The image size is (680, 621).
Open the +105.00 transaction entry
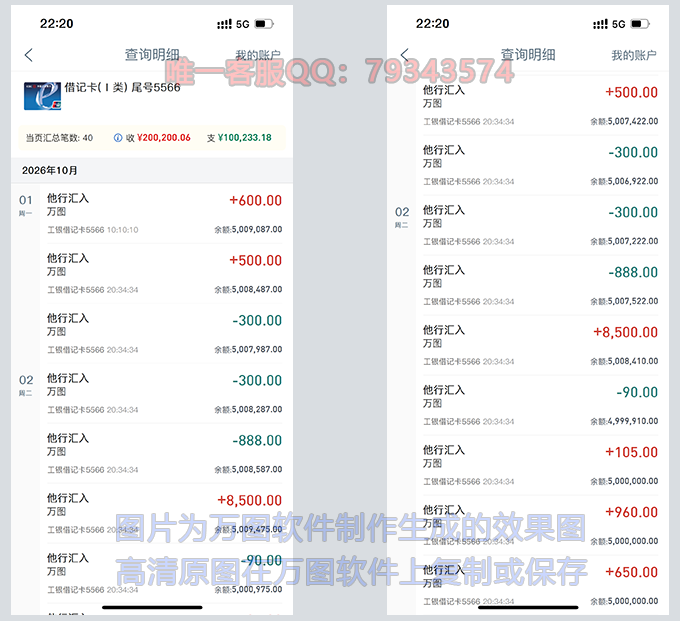click(x=541, y=465)
